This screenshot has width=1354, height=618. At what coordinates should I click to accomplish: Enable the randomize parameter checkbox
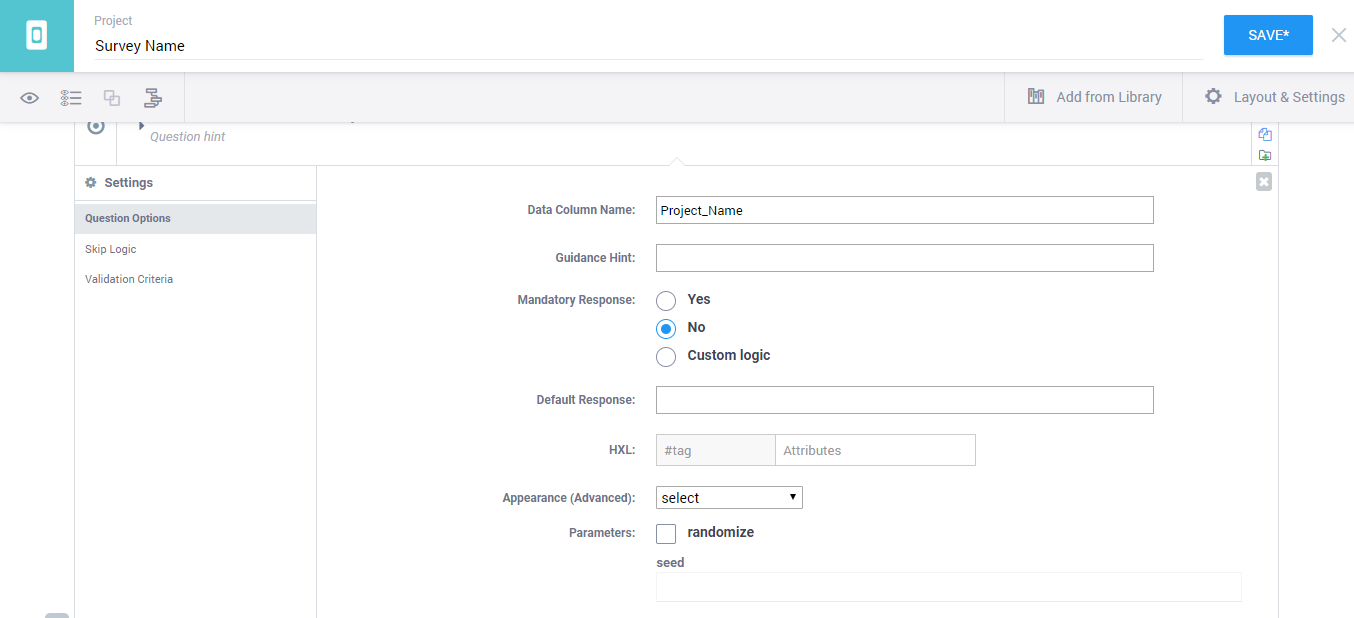coord(666,534)
